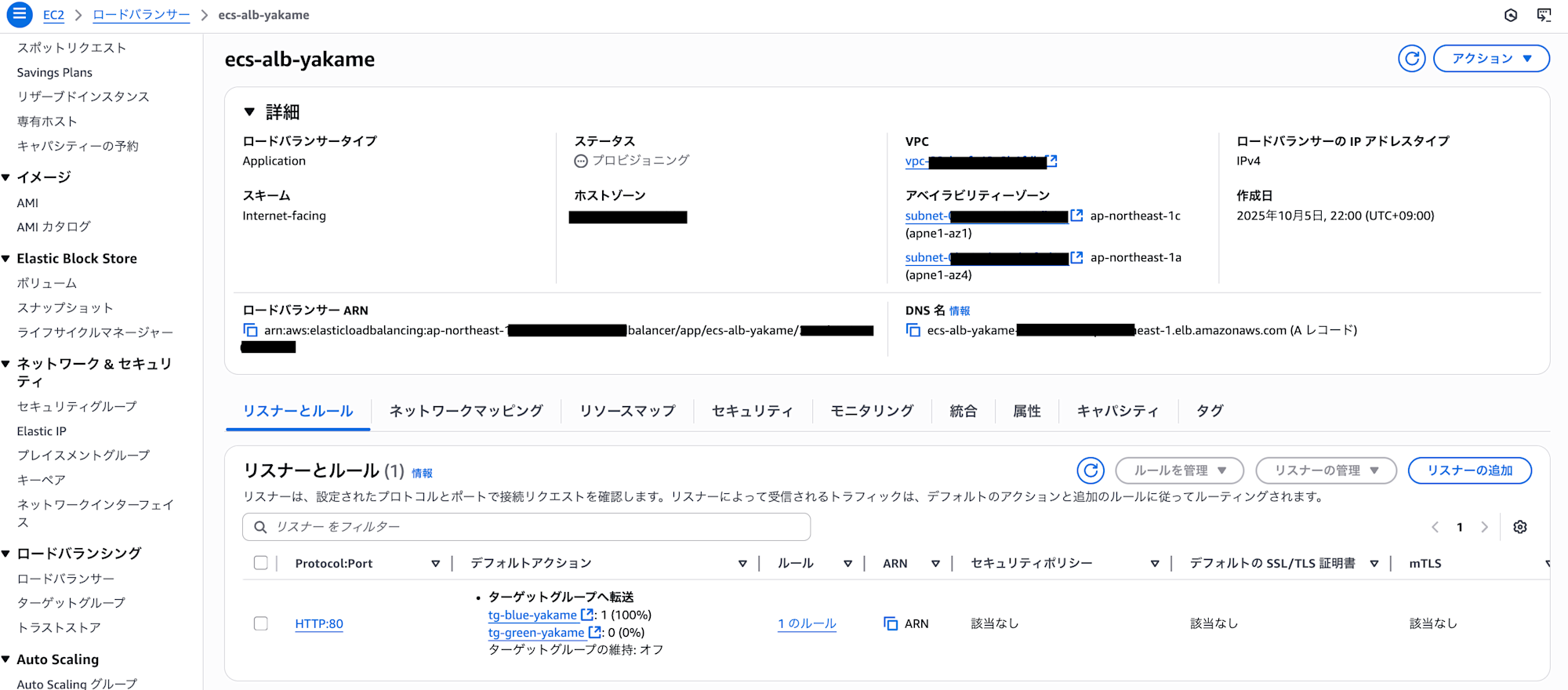1568x690 pixels.
Task: Open AMI カタログ in sidebar
Action: [53, 227]
